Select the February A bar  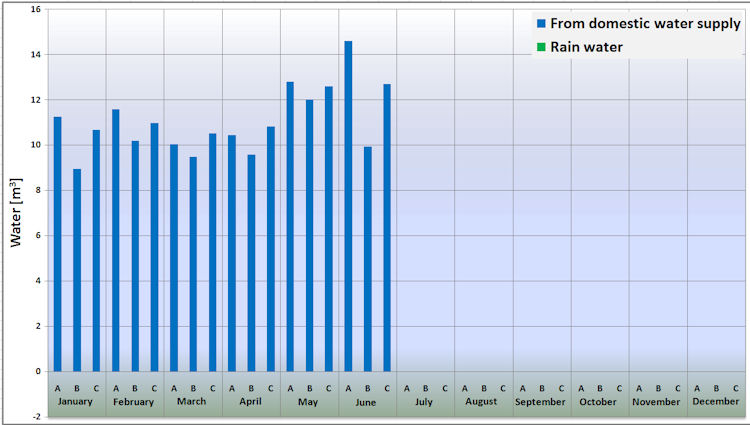pyautogui.click(x=116, y=240)
